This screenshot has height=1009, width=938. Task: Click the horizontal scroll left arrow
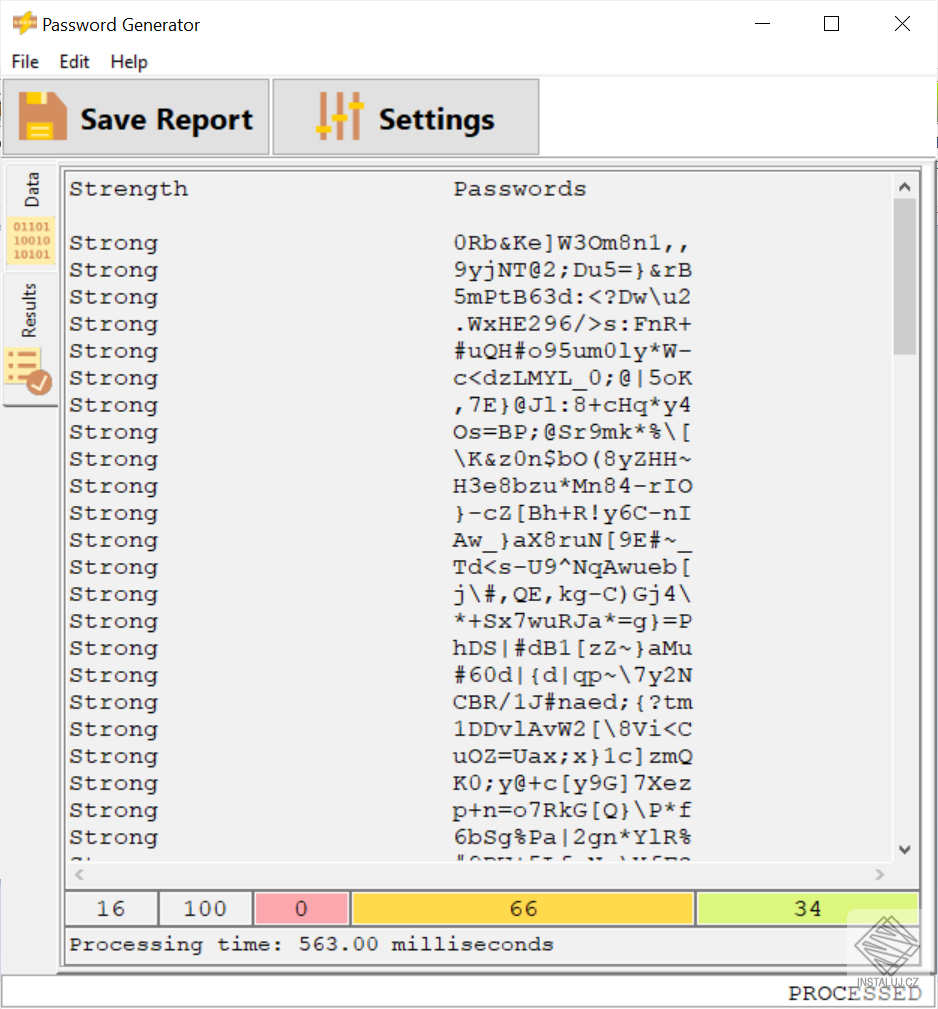click(79, 875)
